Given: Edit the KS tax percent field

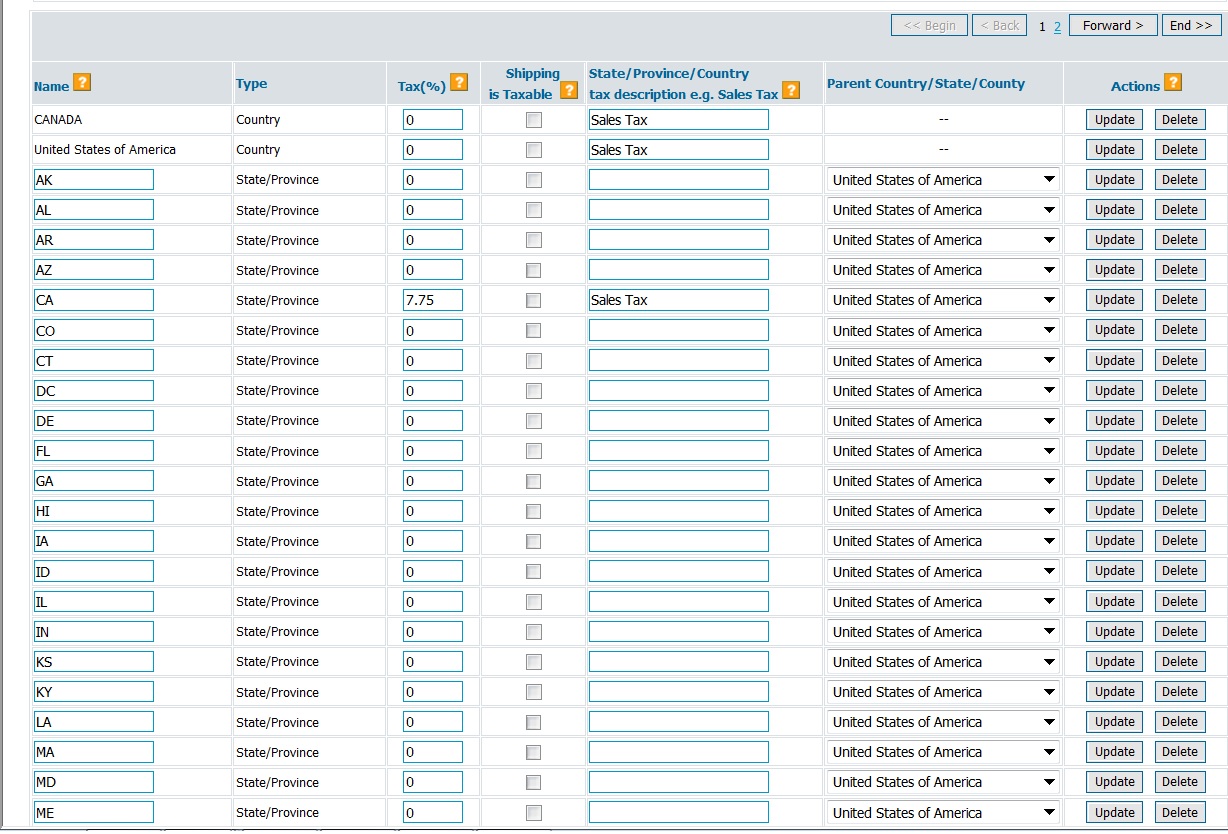Looking at the screenshot, I should click(x=433, y=662).
